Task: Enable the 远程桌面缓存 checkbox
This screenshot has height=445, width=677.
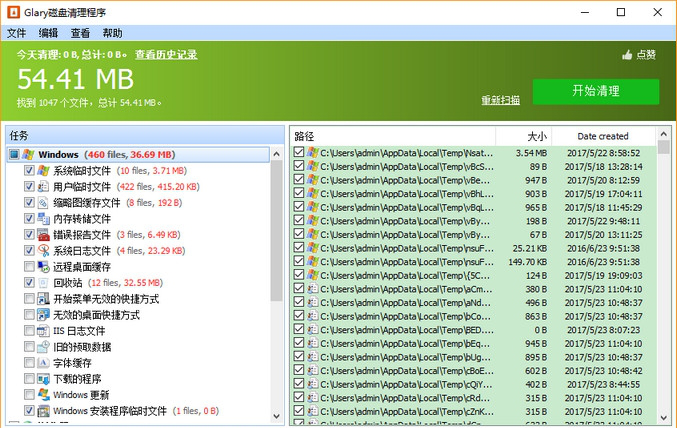Action: 29,267
